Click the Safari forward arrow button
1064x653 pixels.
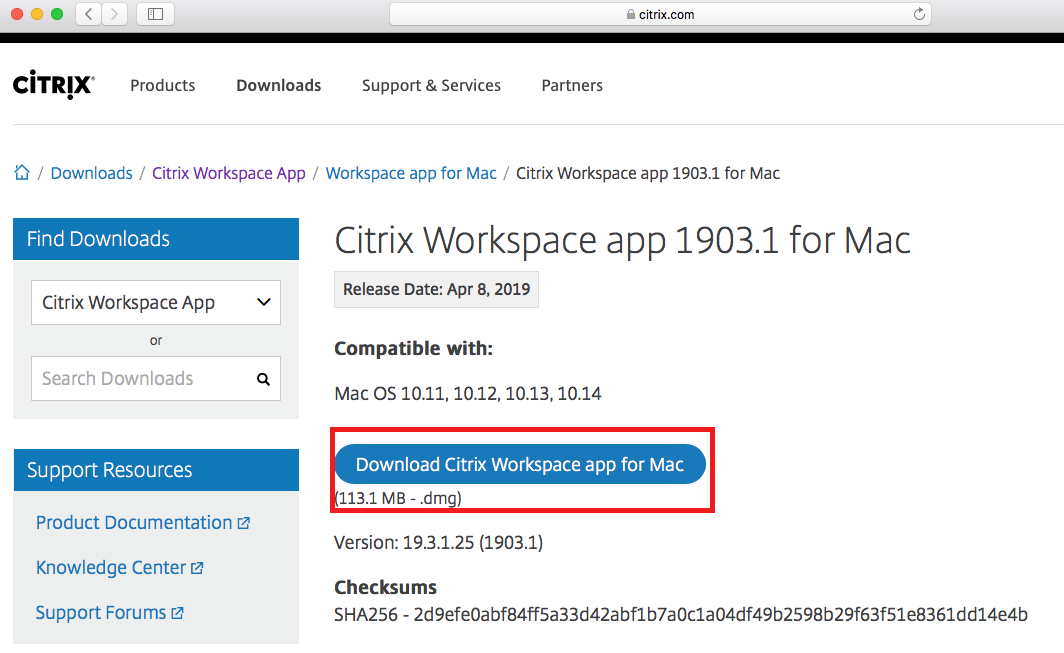click(x=115, y=14)
